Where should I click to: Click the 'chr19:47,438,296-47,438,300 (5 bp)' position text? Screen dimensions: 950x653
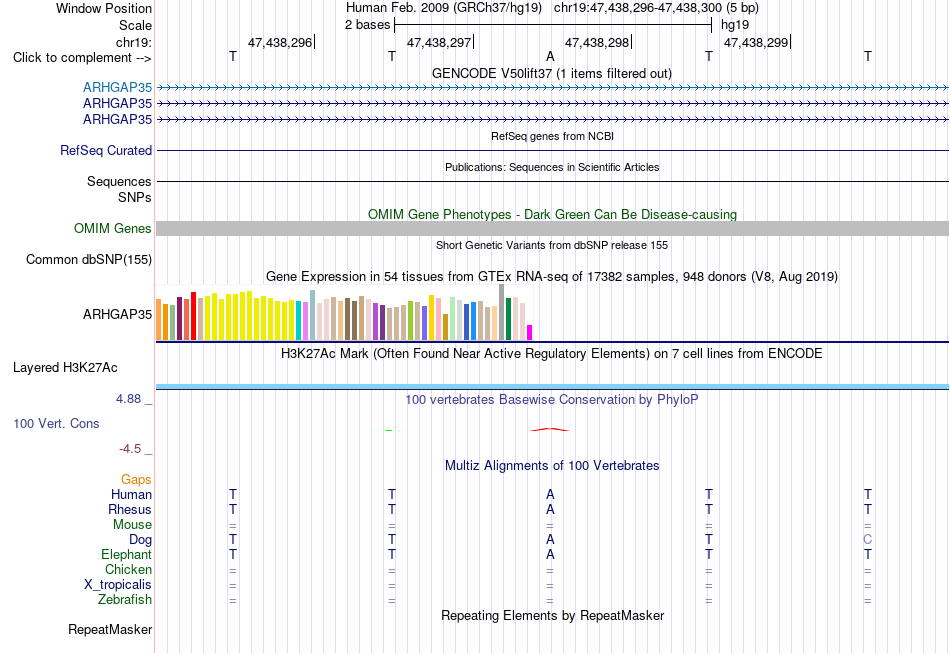coord(656,8)
